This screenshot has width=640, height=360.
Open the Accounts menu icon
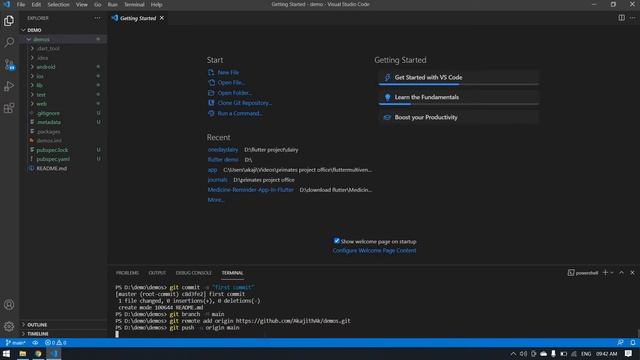[x=9, y=304]
